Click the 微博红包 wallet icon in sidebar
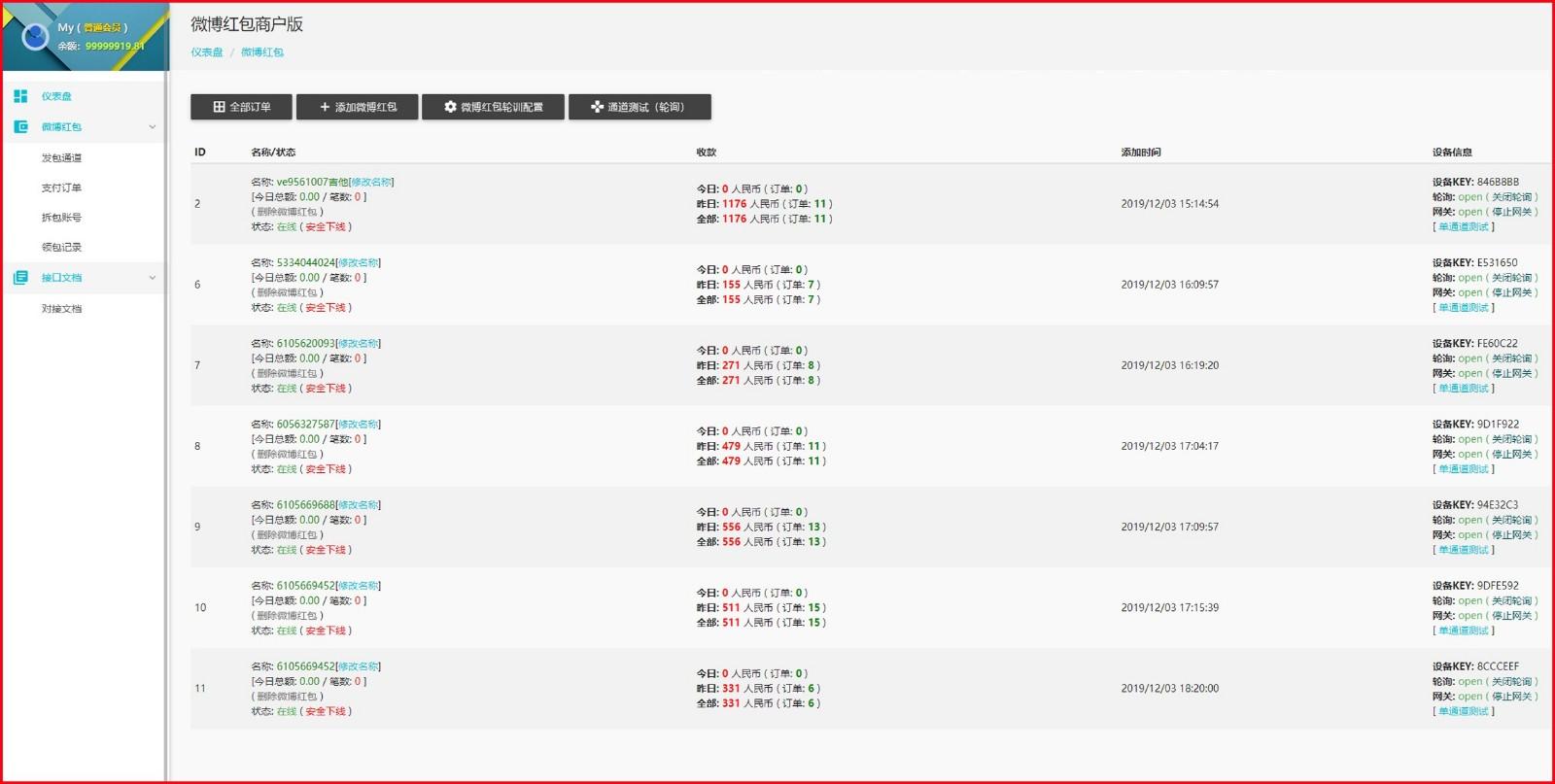 coord(20,126)
